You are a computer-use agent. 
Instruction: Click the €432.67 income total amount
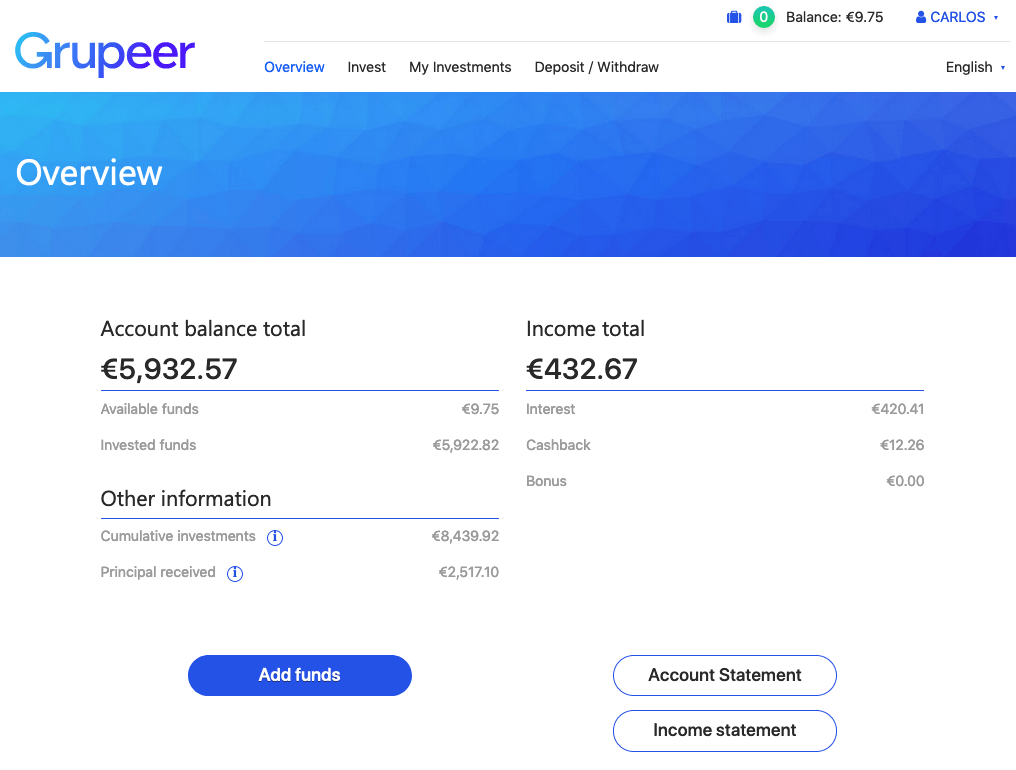582,369
